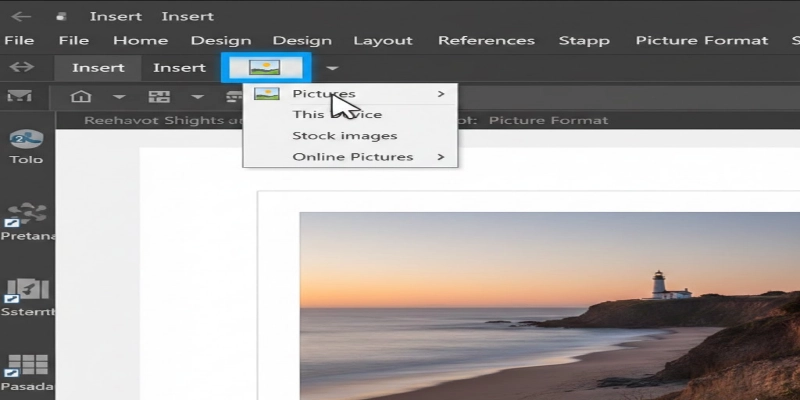Select This Device in the Pictures menu

click(x=336, y=115)
